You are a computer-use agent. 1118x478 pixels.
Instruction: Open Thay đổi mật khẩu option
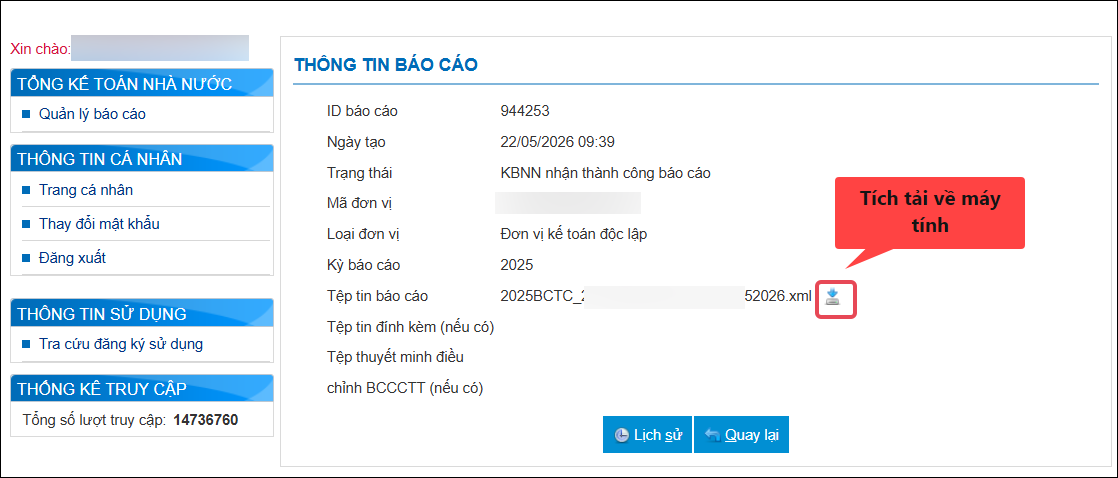[x=99, y=224]
